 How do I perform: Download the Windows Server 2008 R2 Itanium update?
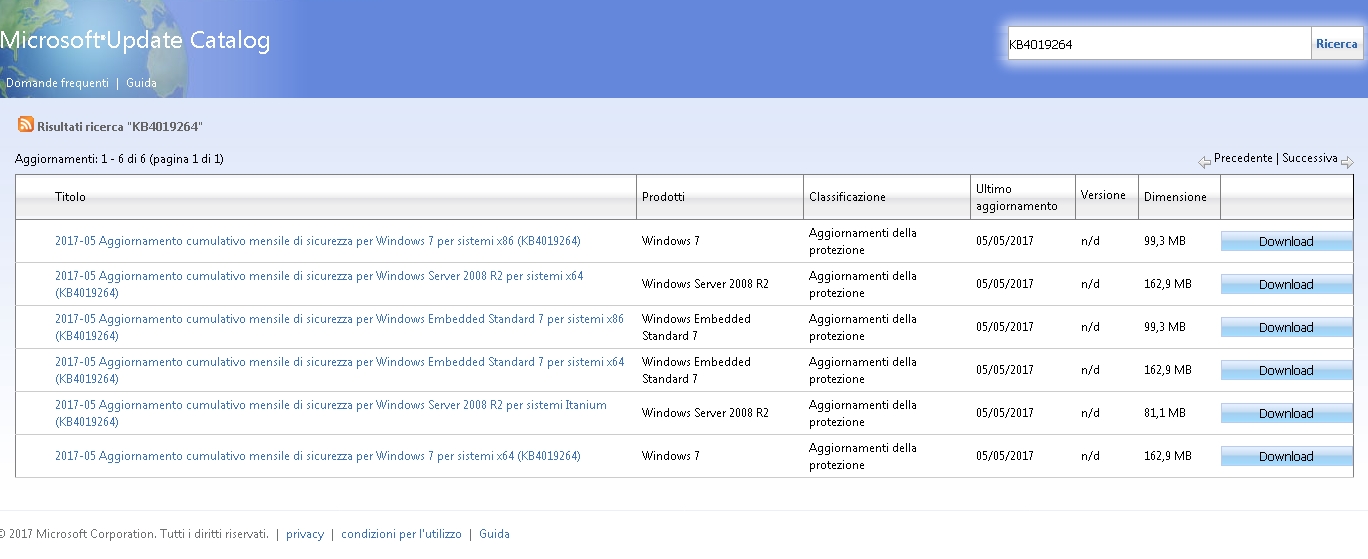point(1286,413)
